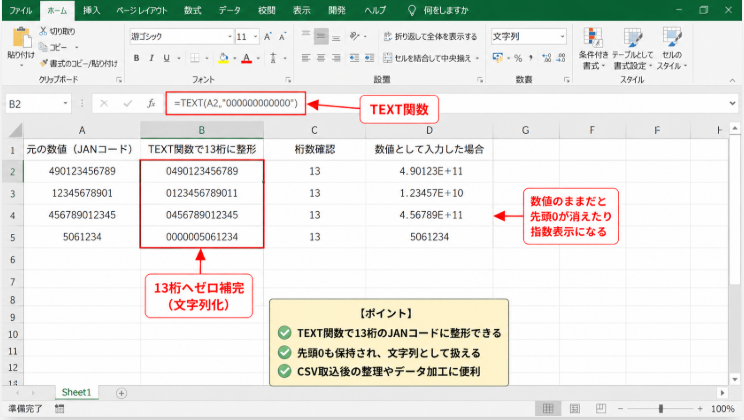744x420 pixels.
Task: Zoom out with the minus button
Action: click(620, 409)
